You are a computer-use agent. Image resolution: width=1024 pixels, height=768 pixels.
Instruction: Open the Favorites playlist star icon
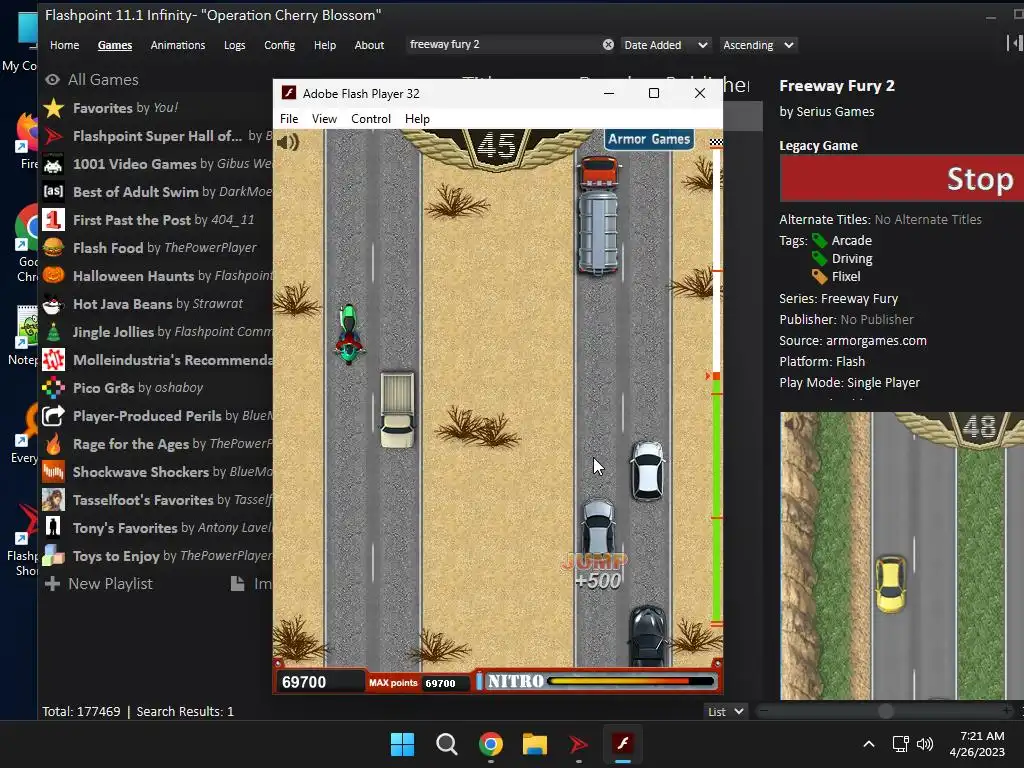click(x=54, y=108)
